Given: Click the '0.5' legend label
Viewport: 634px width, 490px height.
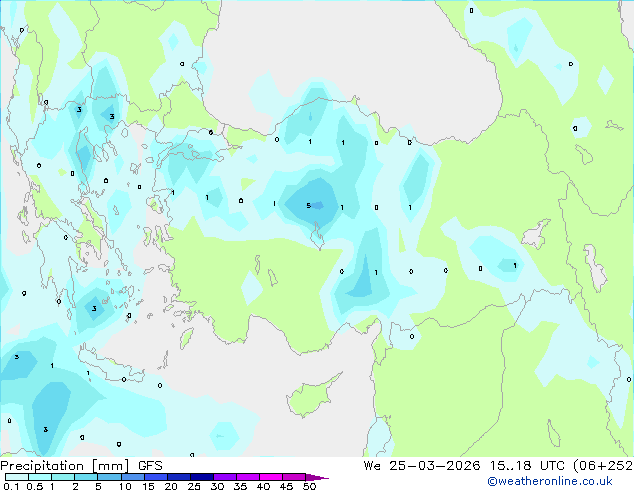Looking at the screenshot, I should [34, 486].
